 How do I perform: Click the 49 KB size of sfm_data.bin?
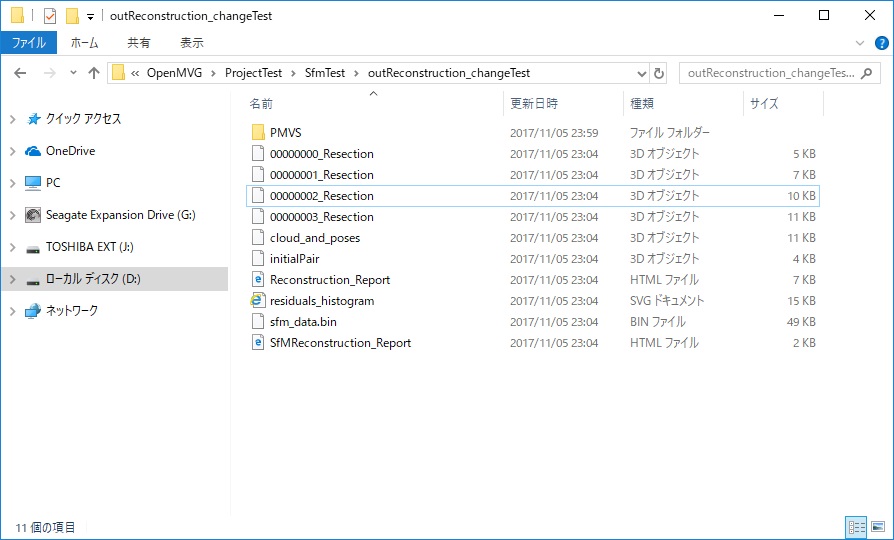pos(801,322)
